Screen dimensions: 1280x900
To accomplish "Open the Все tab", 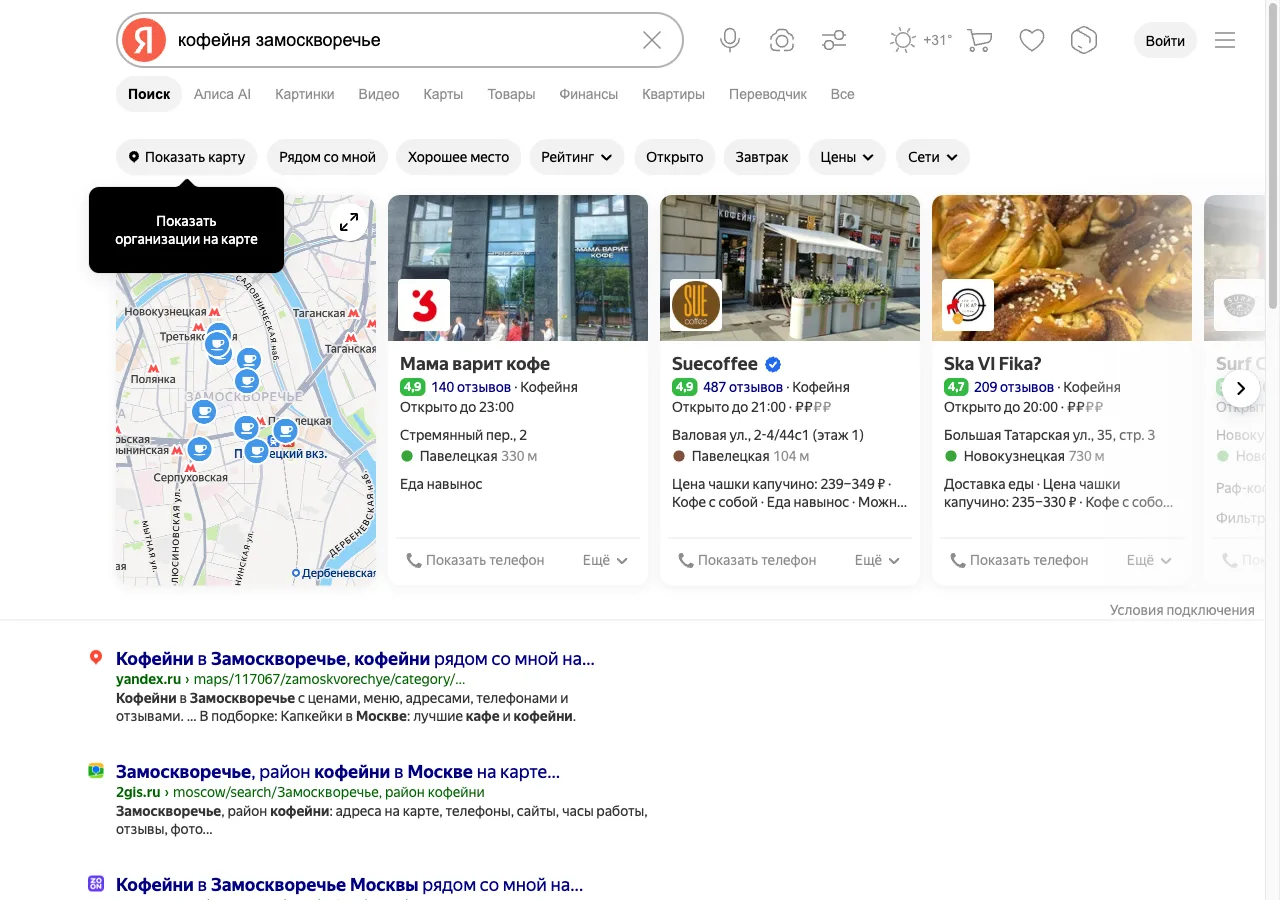I will click(x=842, y=94).
